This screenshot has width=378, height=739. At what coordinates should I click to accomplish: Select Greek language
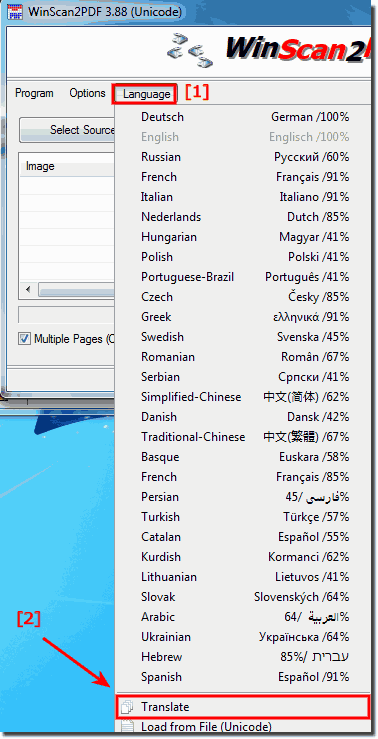pyautogui.click(x=242, y=317)
